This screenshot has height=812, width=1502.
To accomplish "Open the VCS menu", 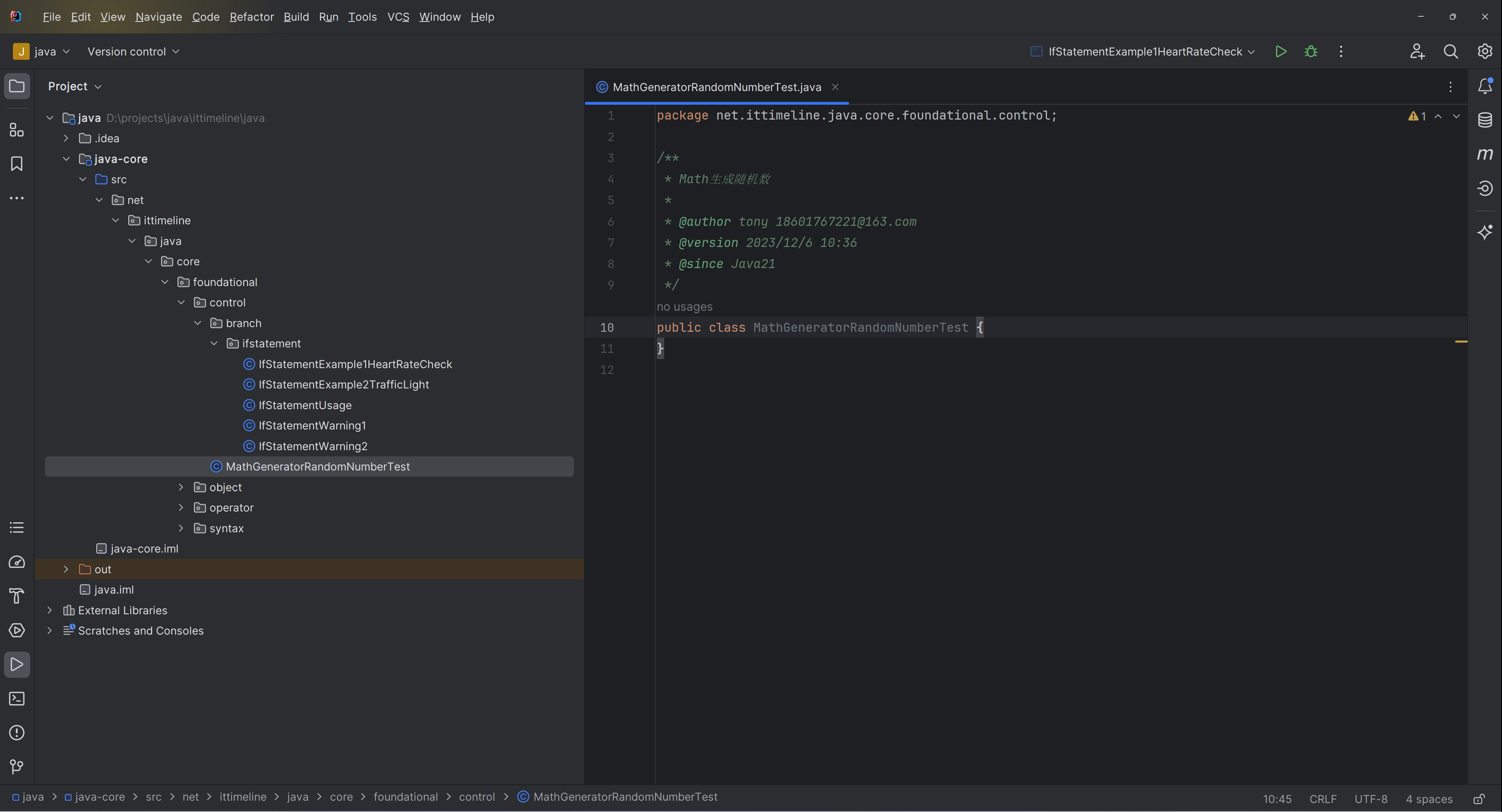I will tap(398, 17).
